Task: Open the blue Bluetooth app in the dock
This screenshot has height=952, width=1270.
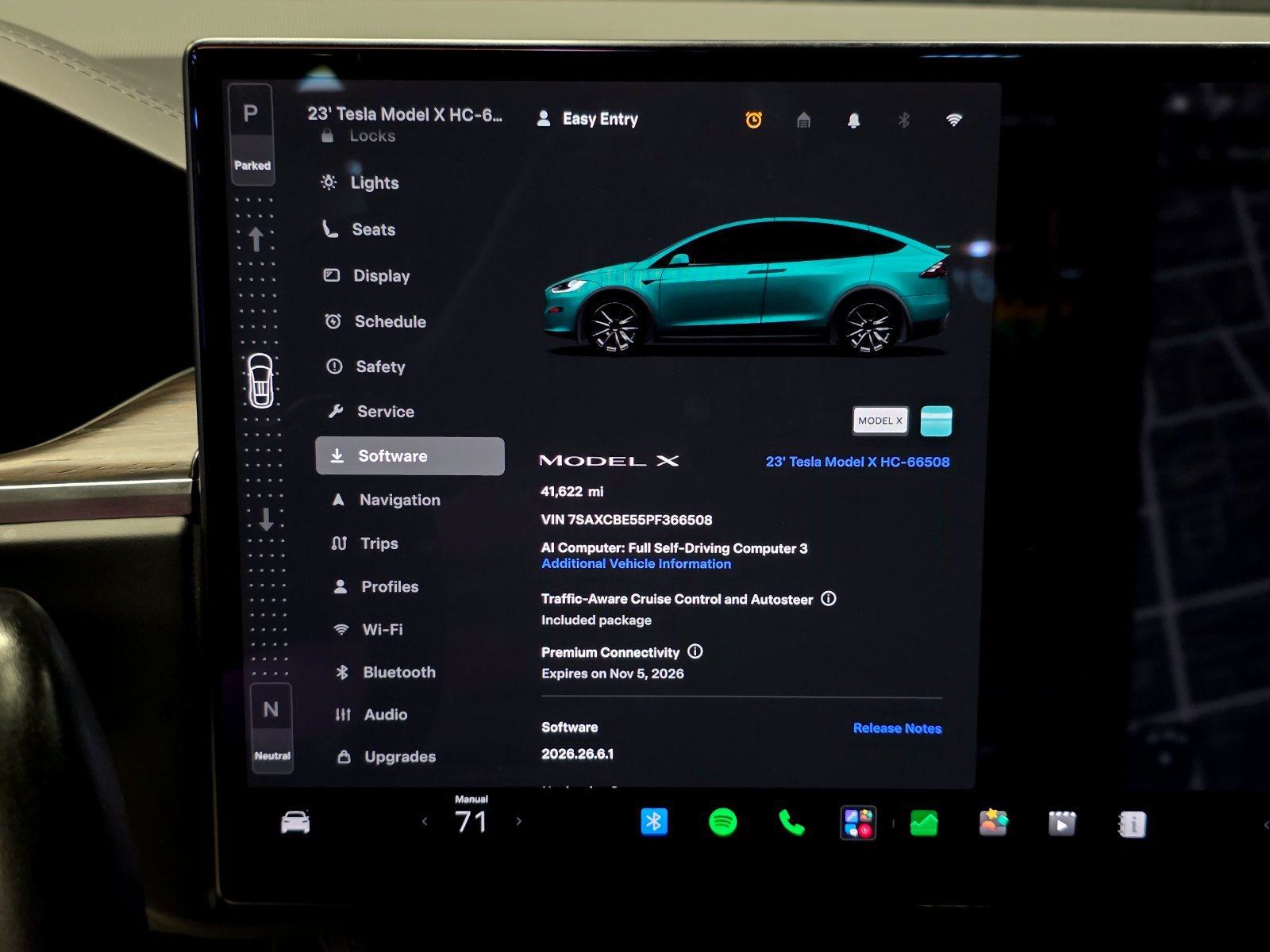Action: pos(654,823)
